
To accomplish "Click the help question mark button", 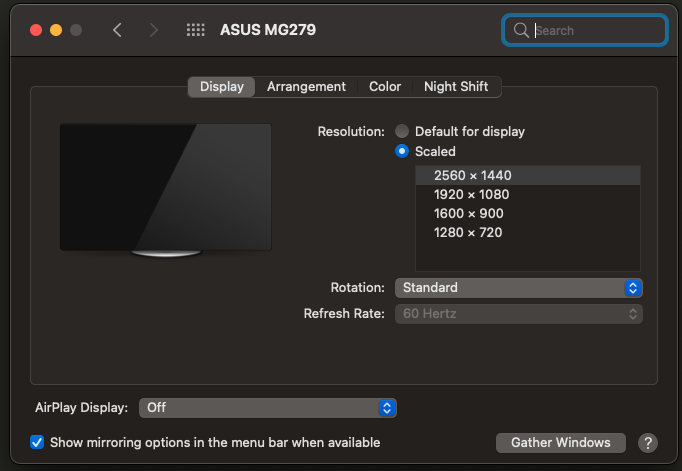I will click(x=647, y=442).
